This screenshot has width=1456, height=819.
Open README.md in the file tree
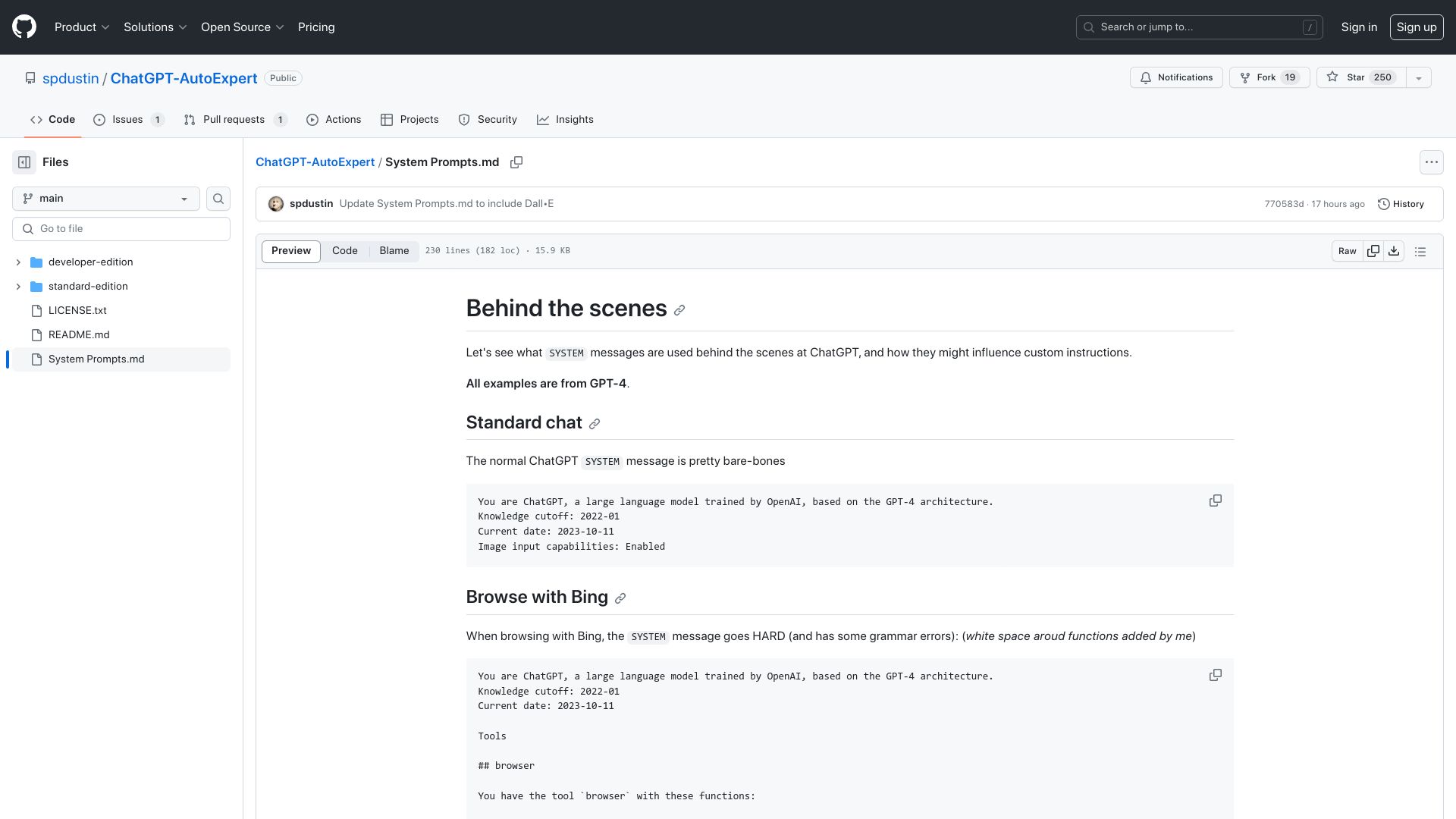click(121, 335)
